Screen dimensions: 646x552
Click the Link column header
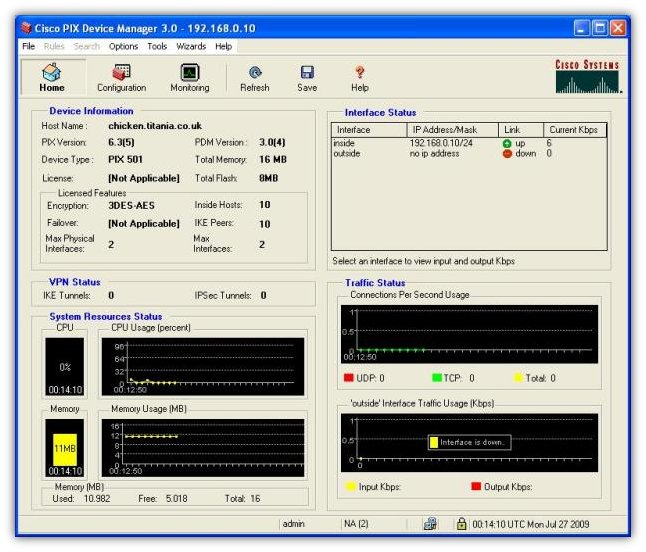[x=521, y=130]
